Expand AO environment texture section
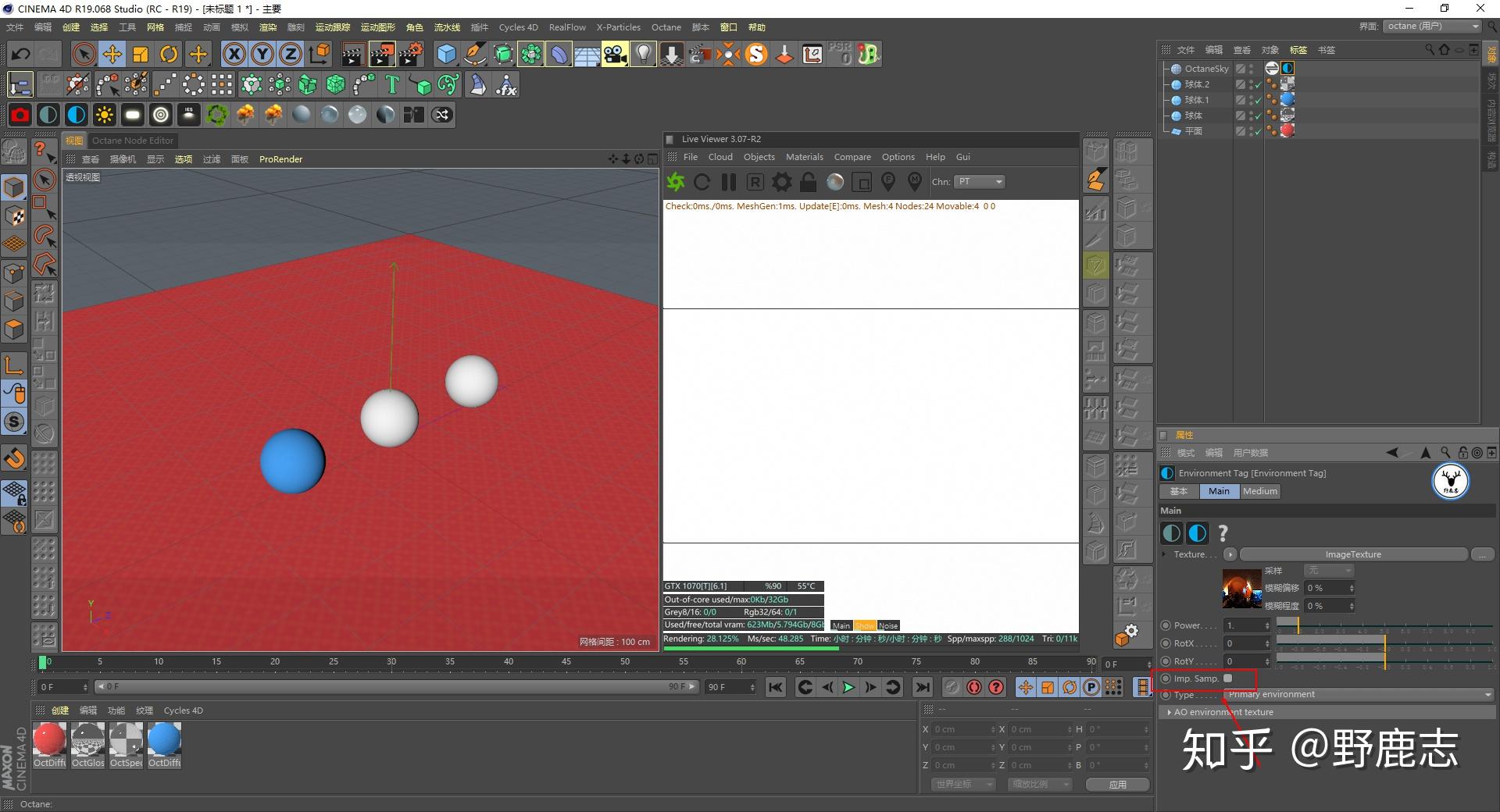Screen dimensions: 1500x812 tap(1170, 712)
